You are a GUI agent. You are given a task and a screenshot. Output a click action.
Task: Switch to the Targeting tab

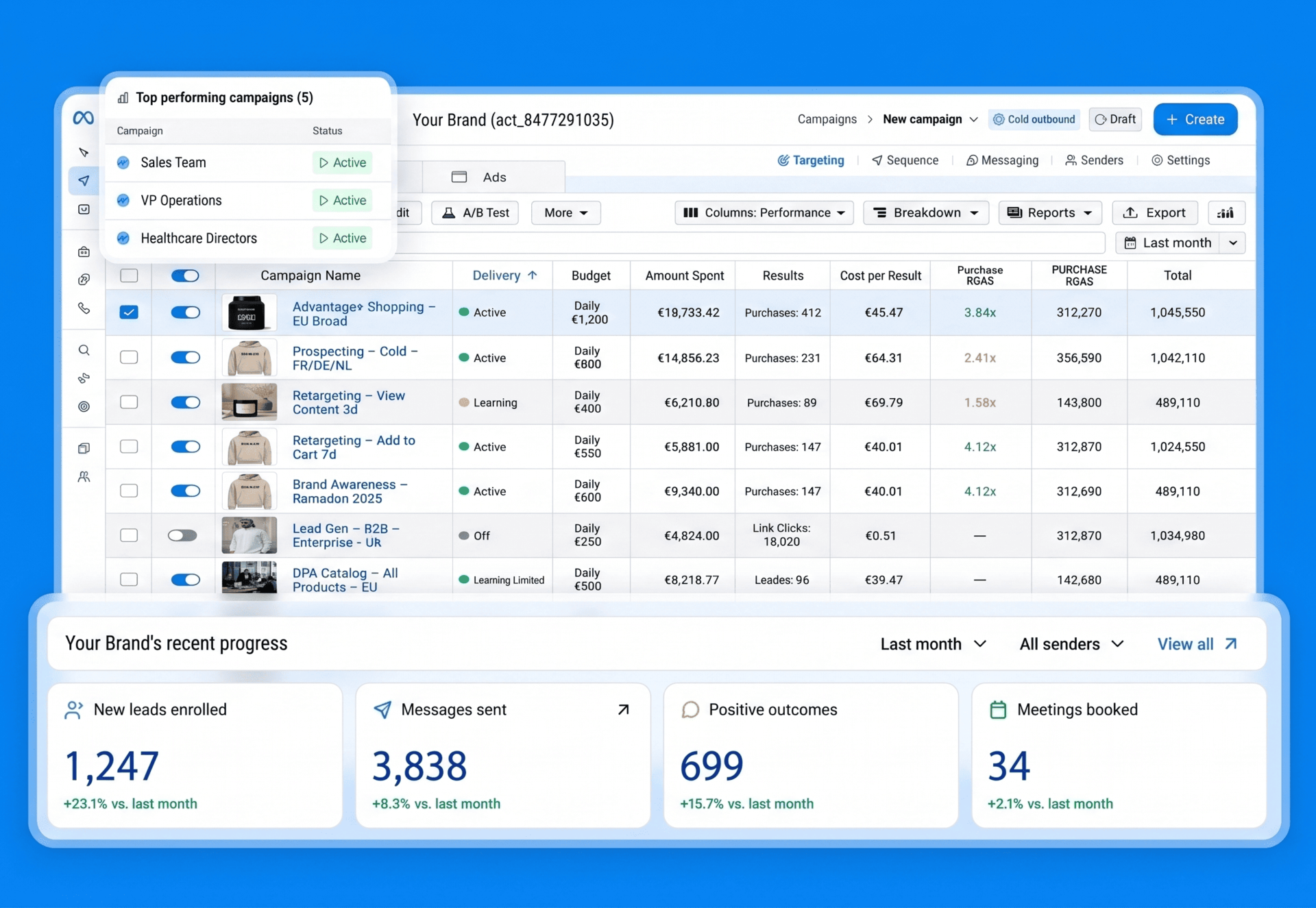coord(811,160)
